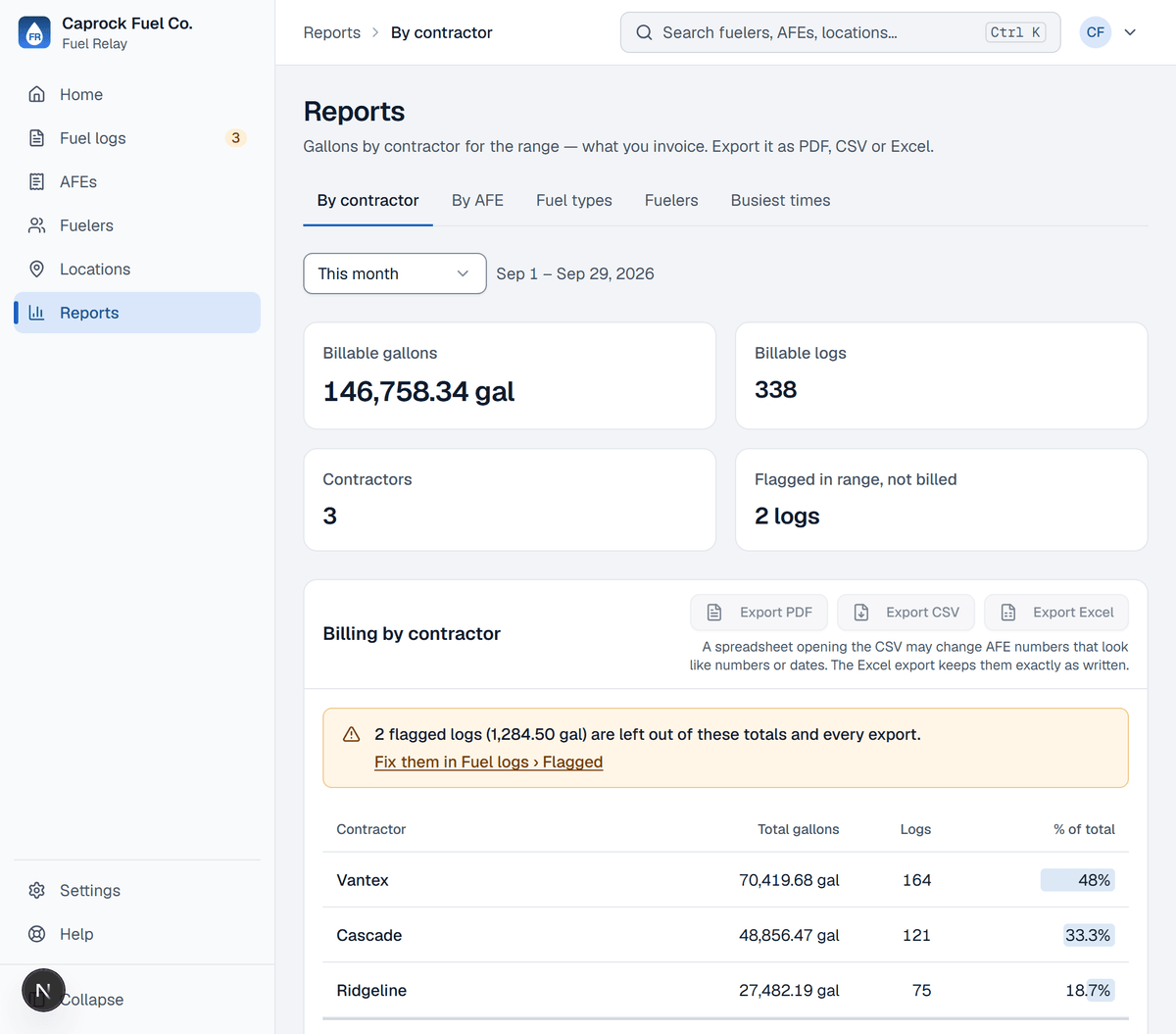Click the CSV download icon in Export CSV
This screenshot has height=1034, width=1176.
(x=861, y=613)
